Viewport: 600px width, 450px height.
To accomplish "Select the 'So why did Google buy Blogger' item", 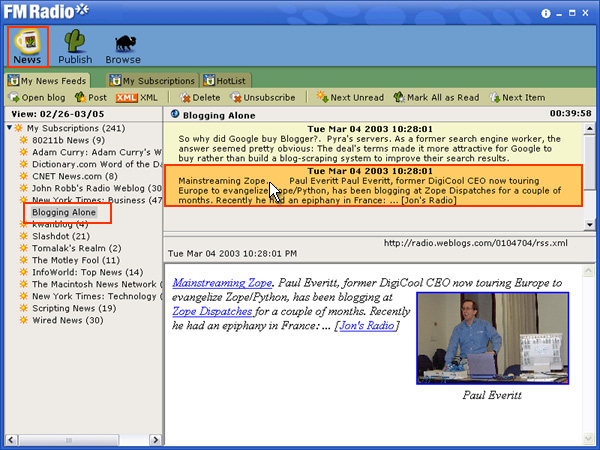I will [373, 144].
